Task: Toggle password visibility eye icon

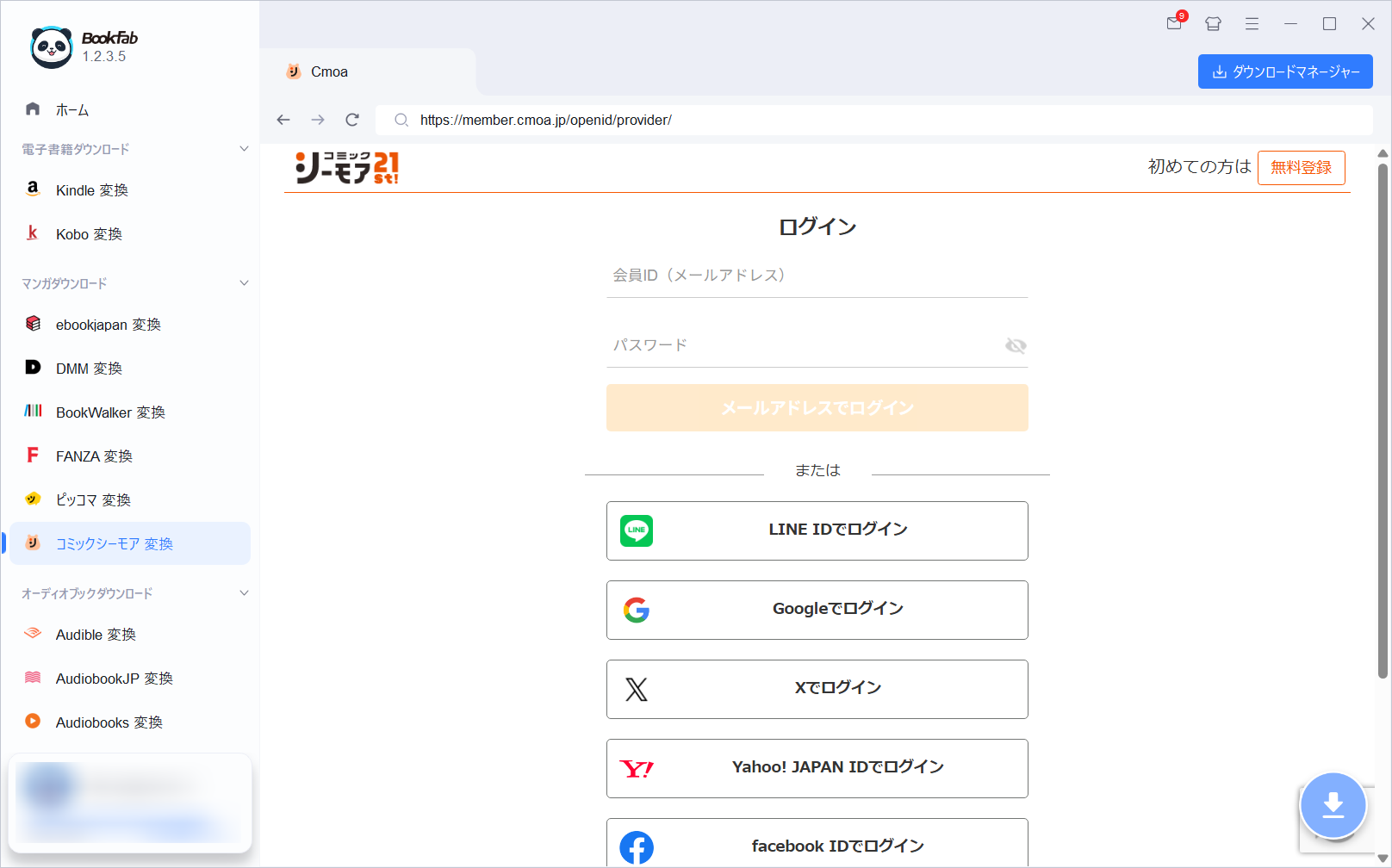Action: [1016, 345]
